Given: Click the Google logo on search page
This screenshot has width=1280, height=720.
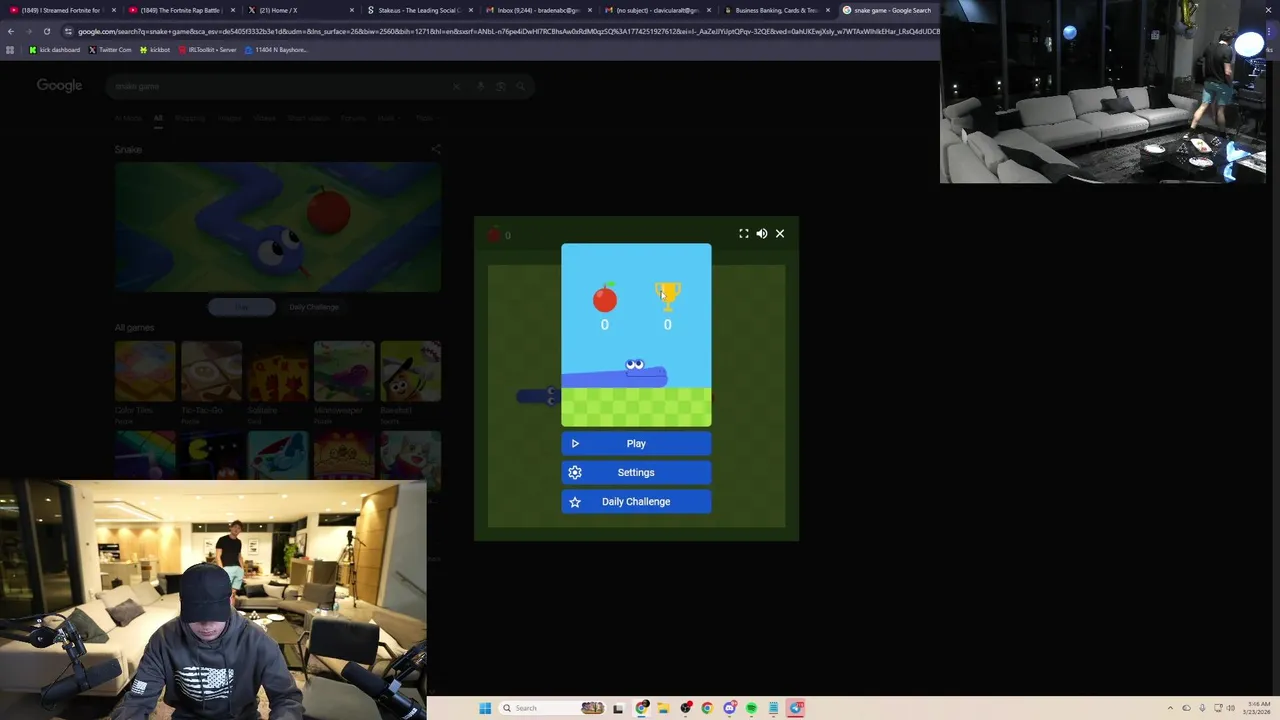Looking at the screenshot, I should coord(59,85).
